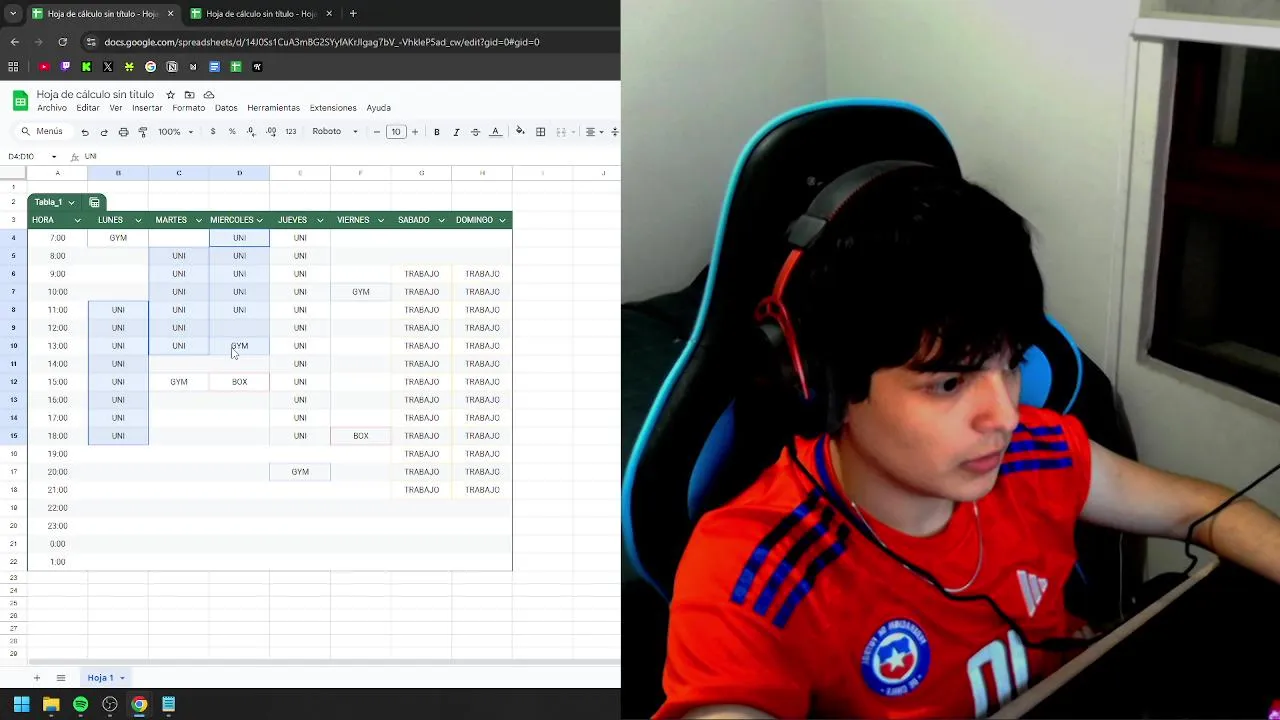The height and width of the screenshot is (720, 1280).
Task: Open Windows Start menu
Action: 21,704
